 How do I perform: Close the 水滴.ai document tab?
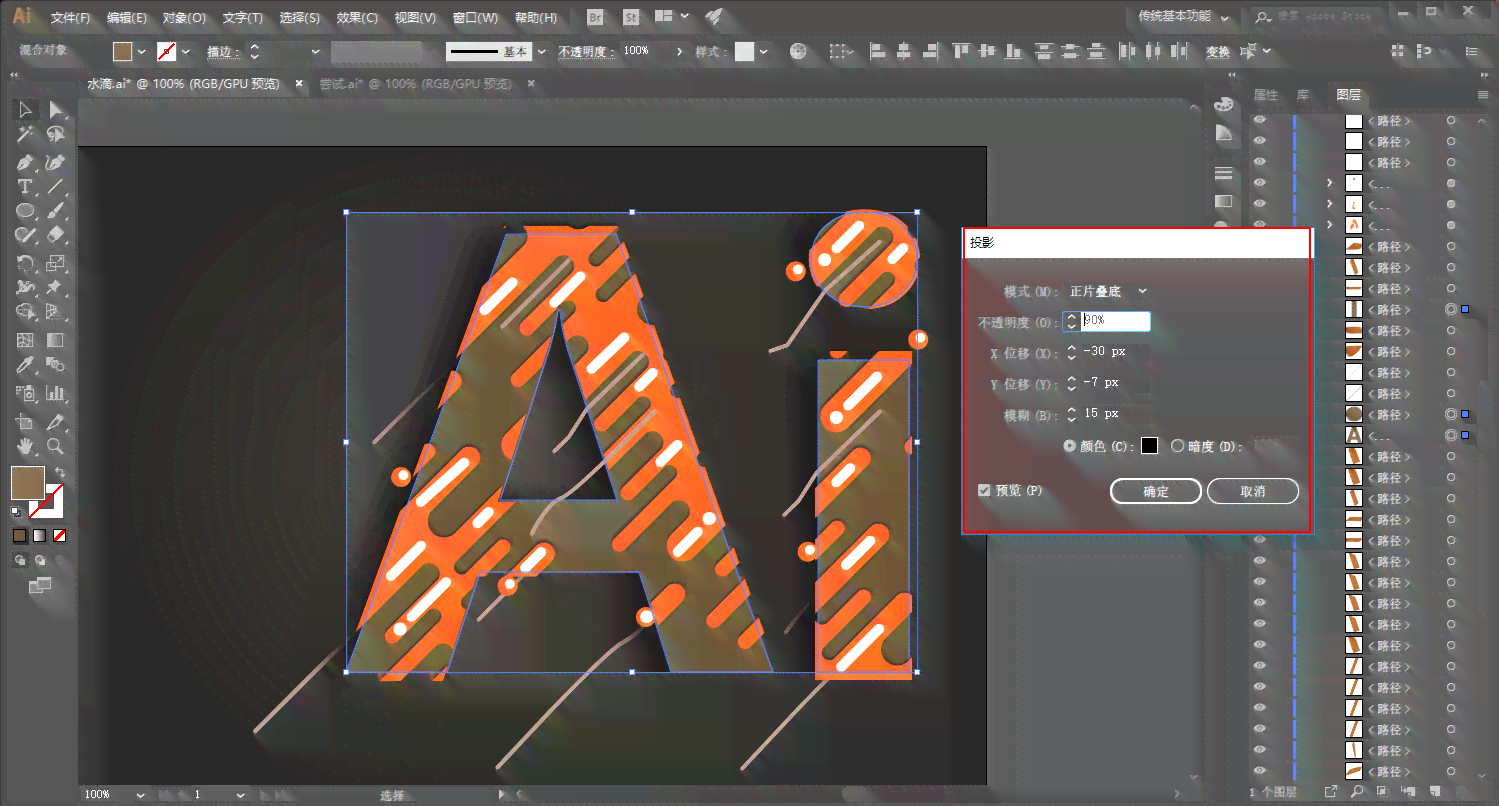(298, 85)
